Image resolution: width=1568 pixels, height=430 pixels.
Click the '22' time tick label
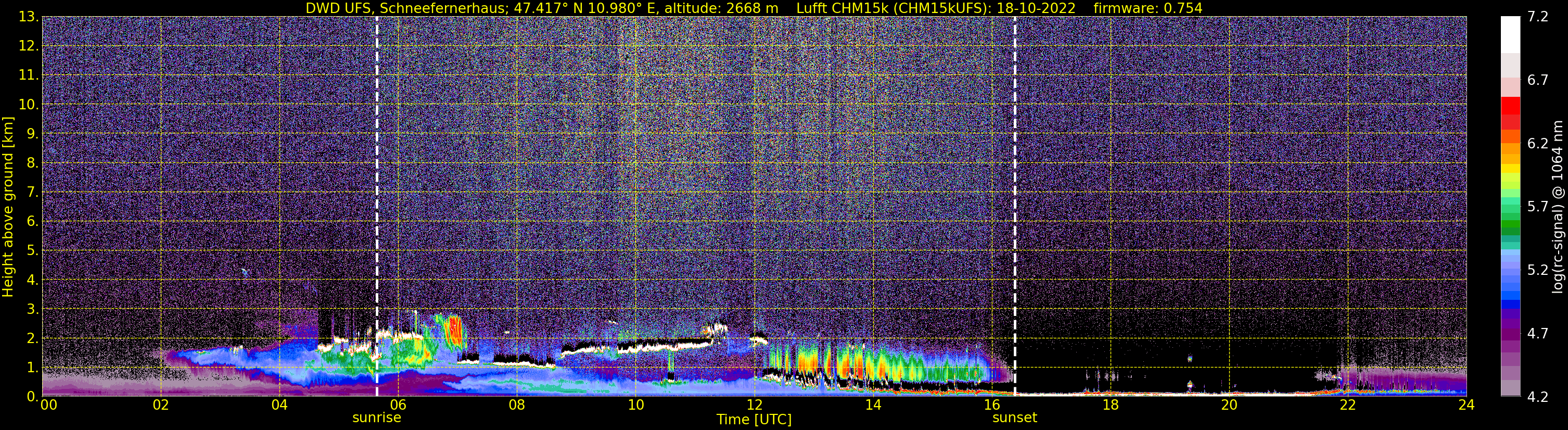coord(1348,405)
